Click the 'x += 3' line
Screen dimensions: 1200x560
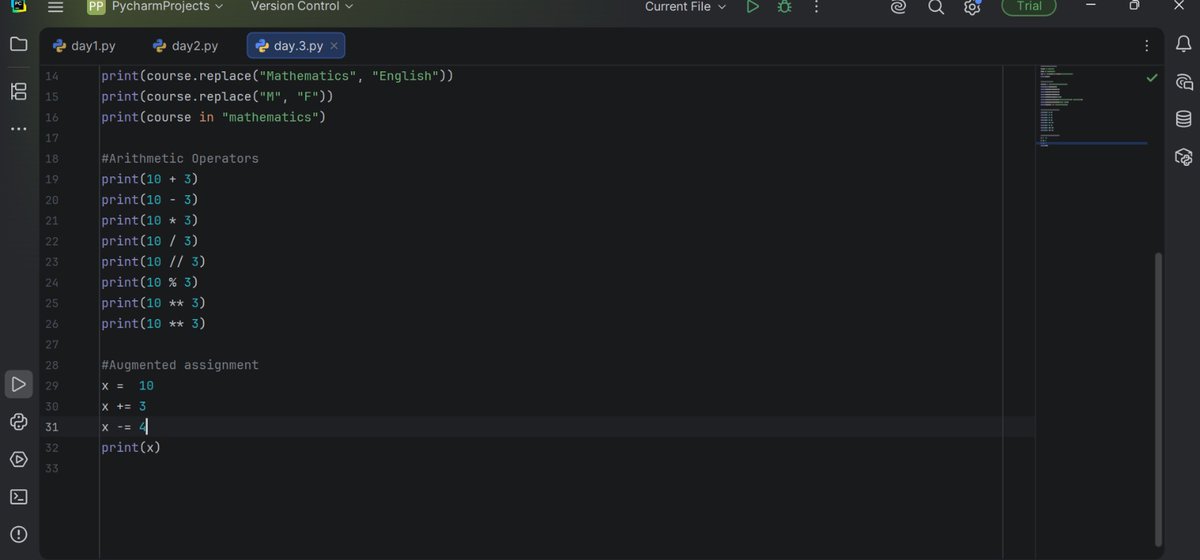pyautogui.click(x=124, y=406)
